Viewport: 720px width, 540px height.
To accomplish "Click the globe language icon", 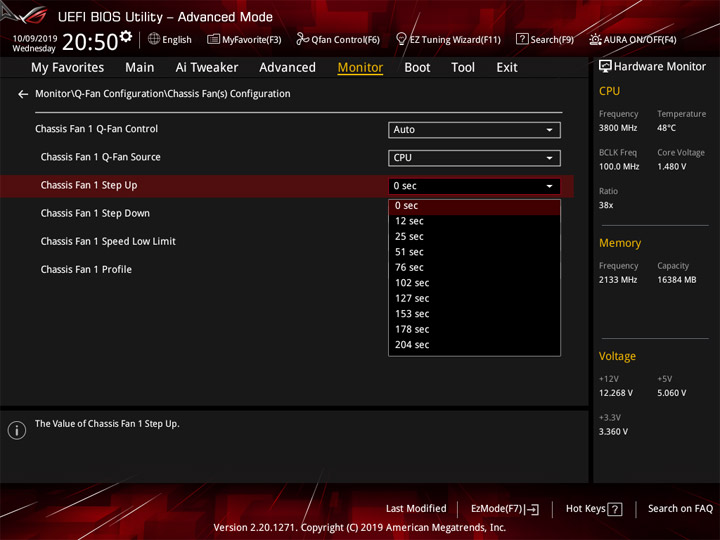I will pos(154,39).
